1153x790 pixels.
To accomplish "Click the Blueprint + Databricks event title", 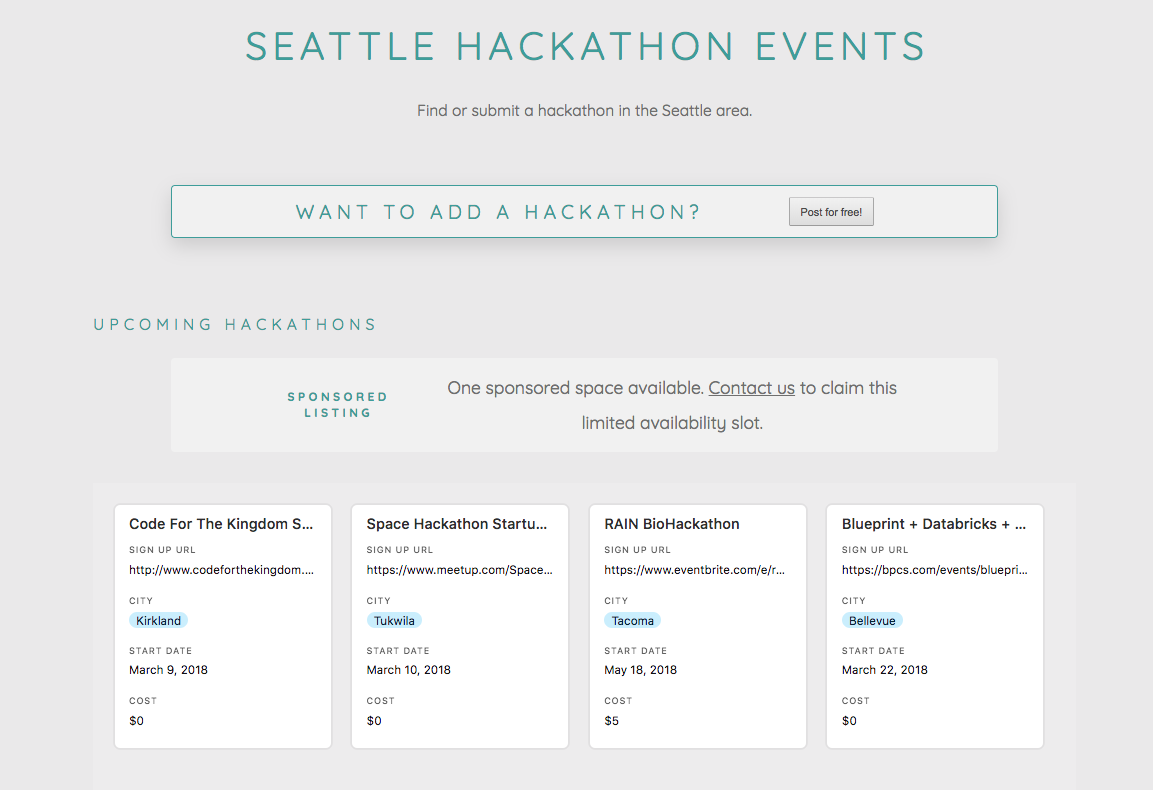I will [933, 523].
